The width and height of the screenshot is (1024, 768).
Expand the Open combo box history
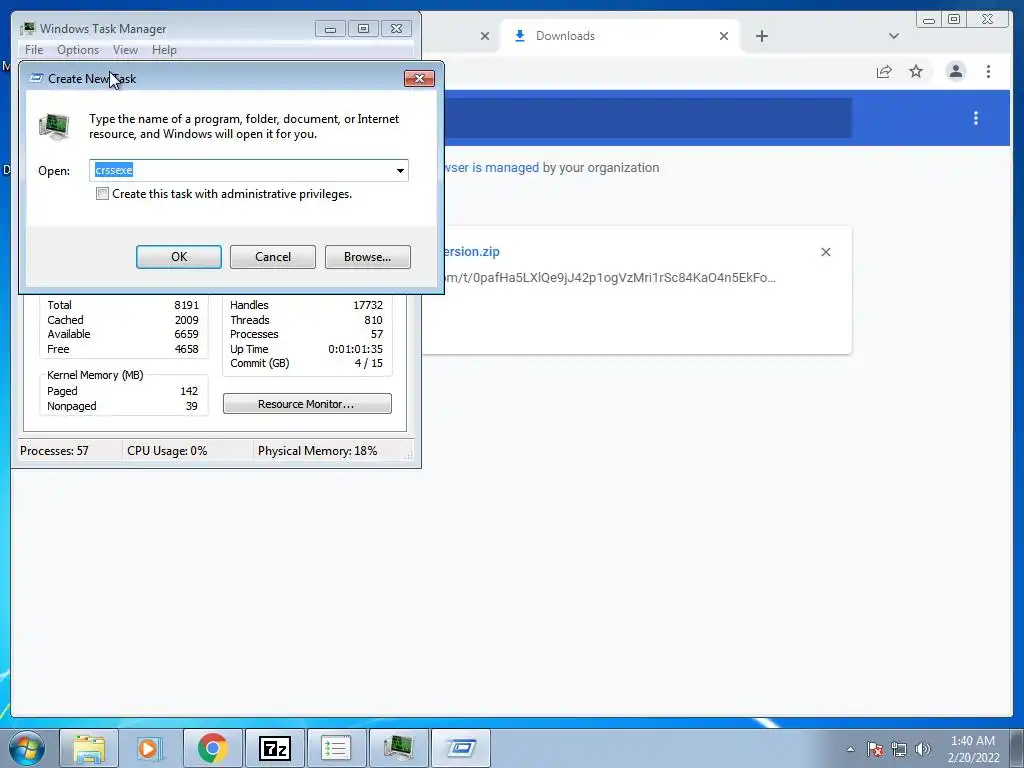pyautogui.click(x=400, y=170)
